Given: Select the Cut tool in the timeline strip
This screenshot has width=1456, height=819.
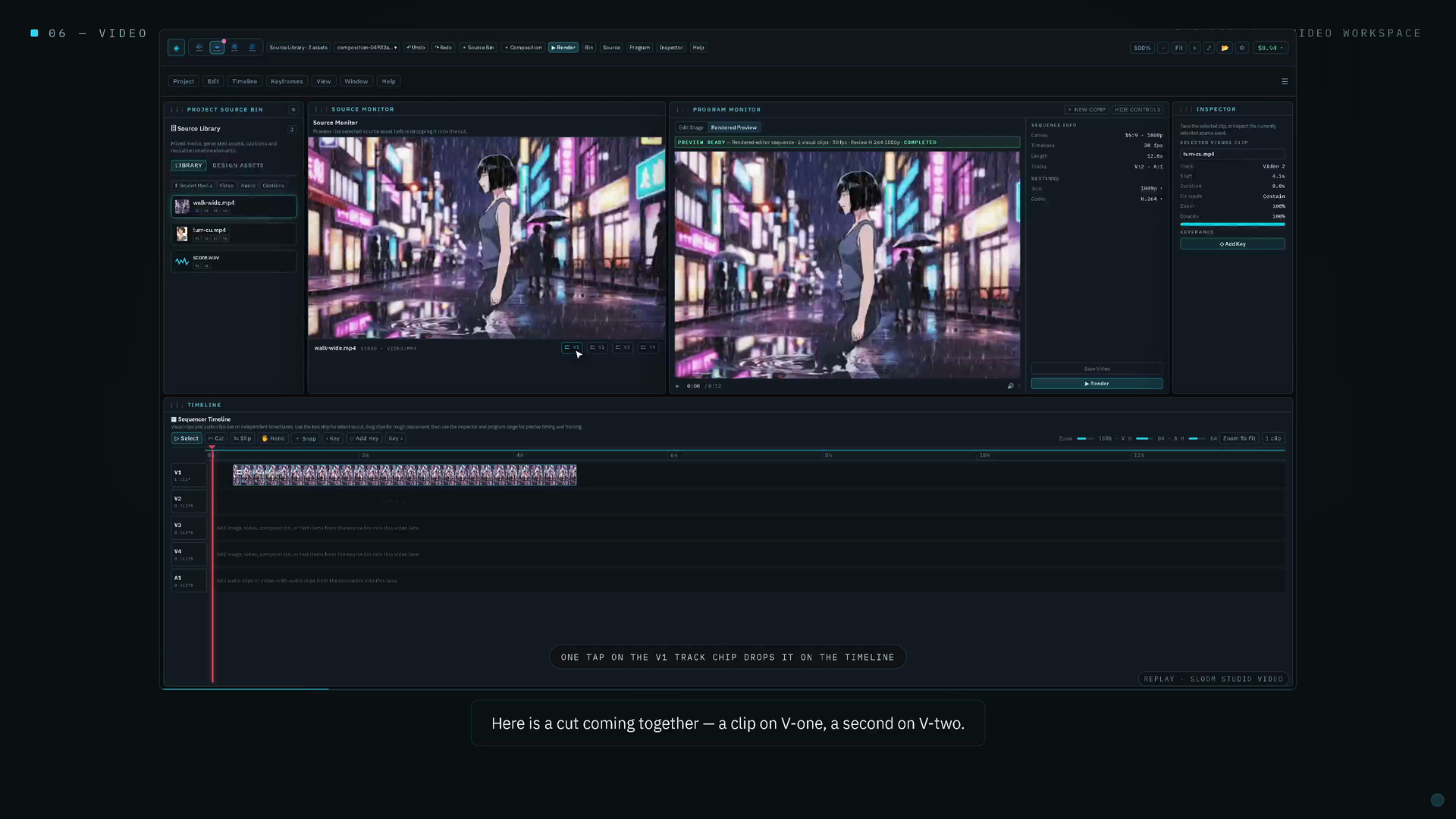Looking at the screenshot, I should [216, 438].
